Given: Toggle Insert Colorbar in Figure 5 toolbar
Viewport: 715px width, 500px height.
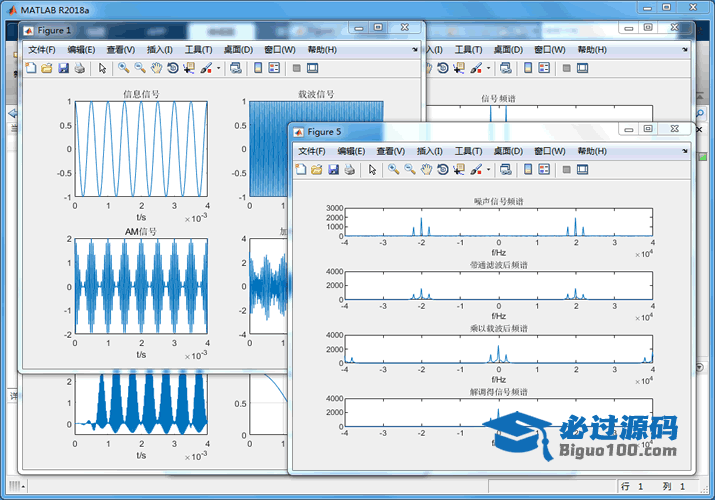Looking at the screenshot, I should click(x=528, y=170).
